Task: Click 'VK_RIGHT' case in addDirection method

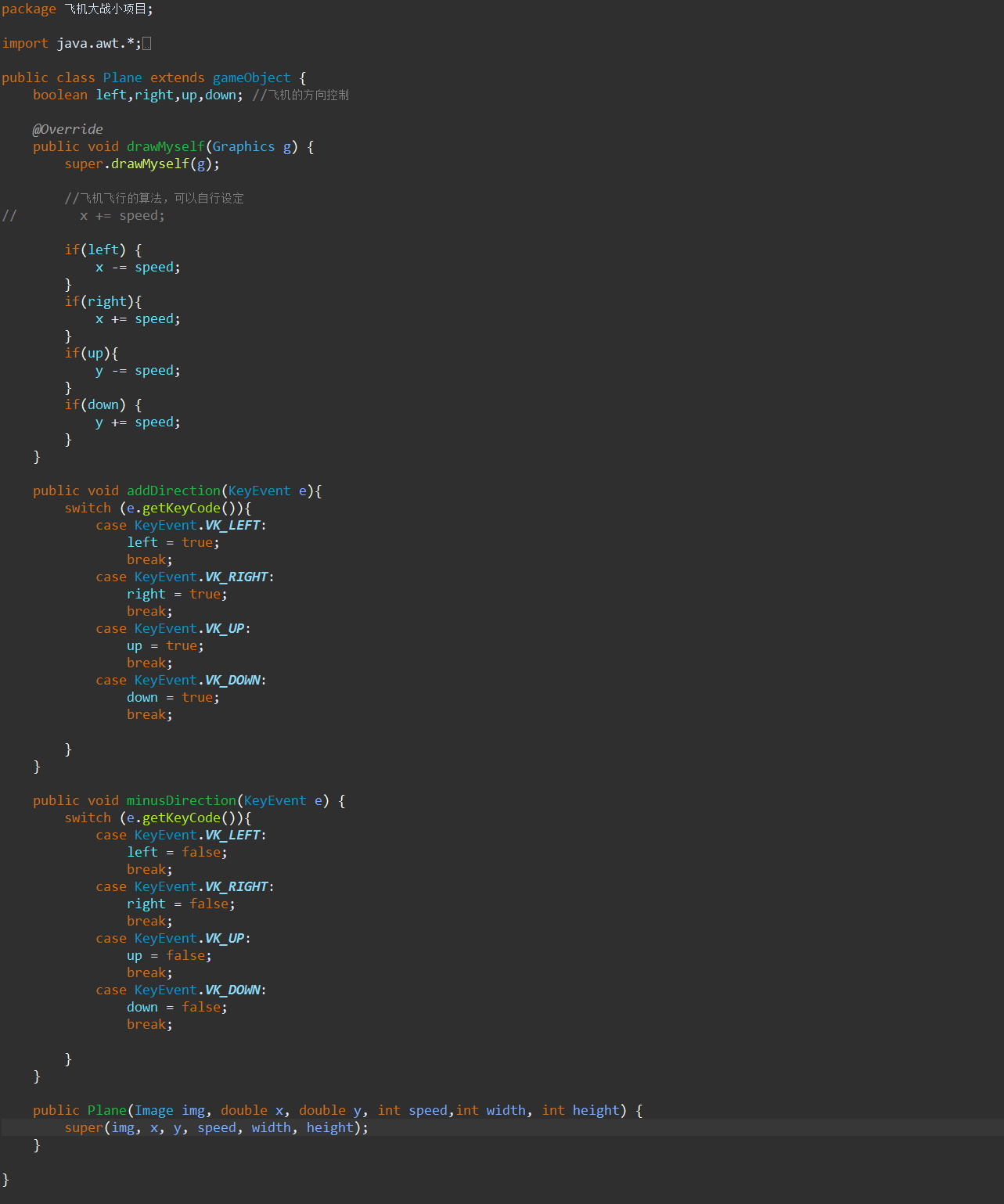Action: click(236, 577)
